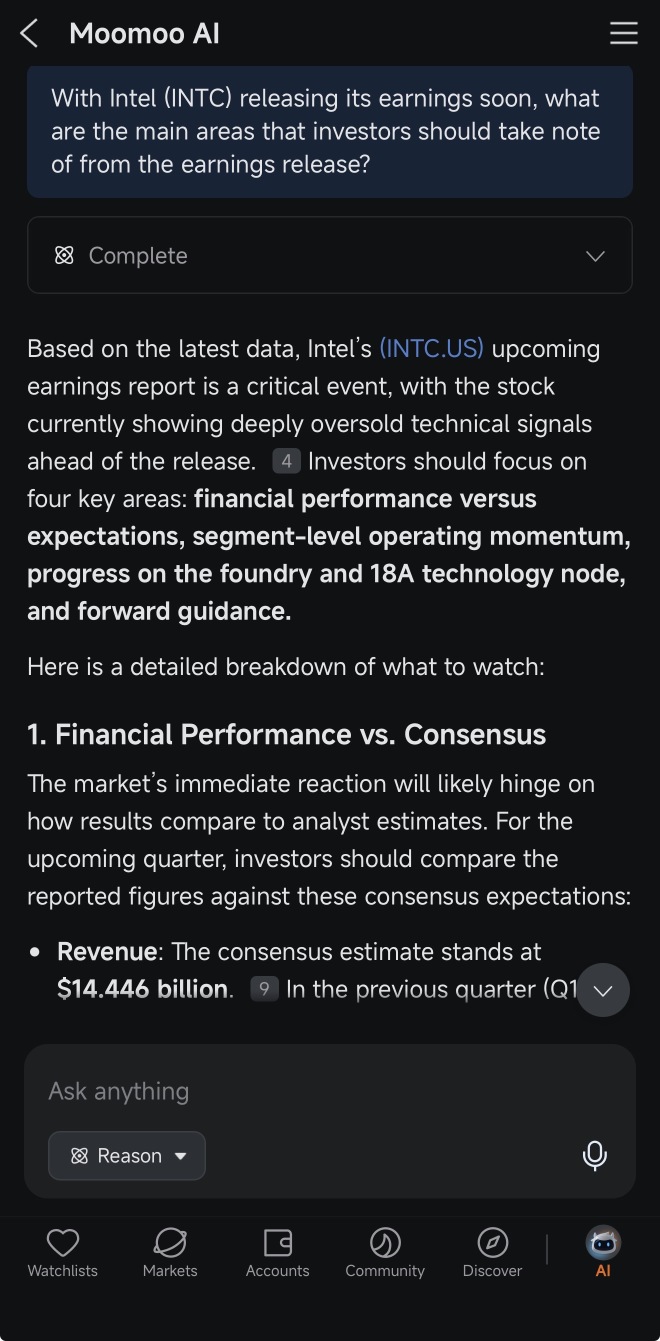Expand the Complete reasoning panel chevron
Viewport: 660px width, 1341px height.
[x=595, y=256]
